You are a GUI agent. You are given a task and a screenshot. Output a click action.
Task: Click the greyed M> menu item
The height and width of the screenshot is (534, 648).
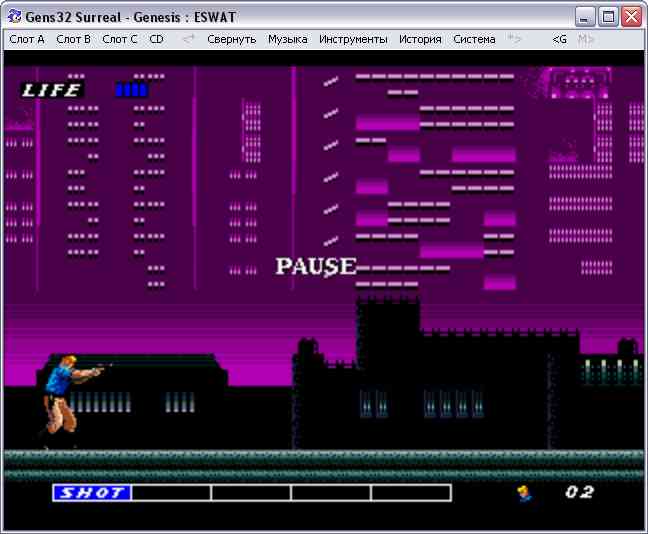coord(586,40)
